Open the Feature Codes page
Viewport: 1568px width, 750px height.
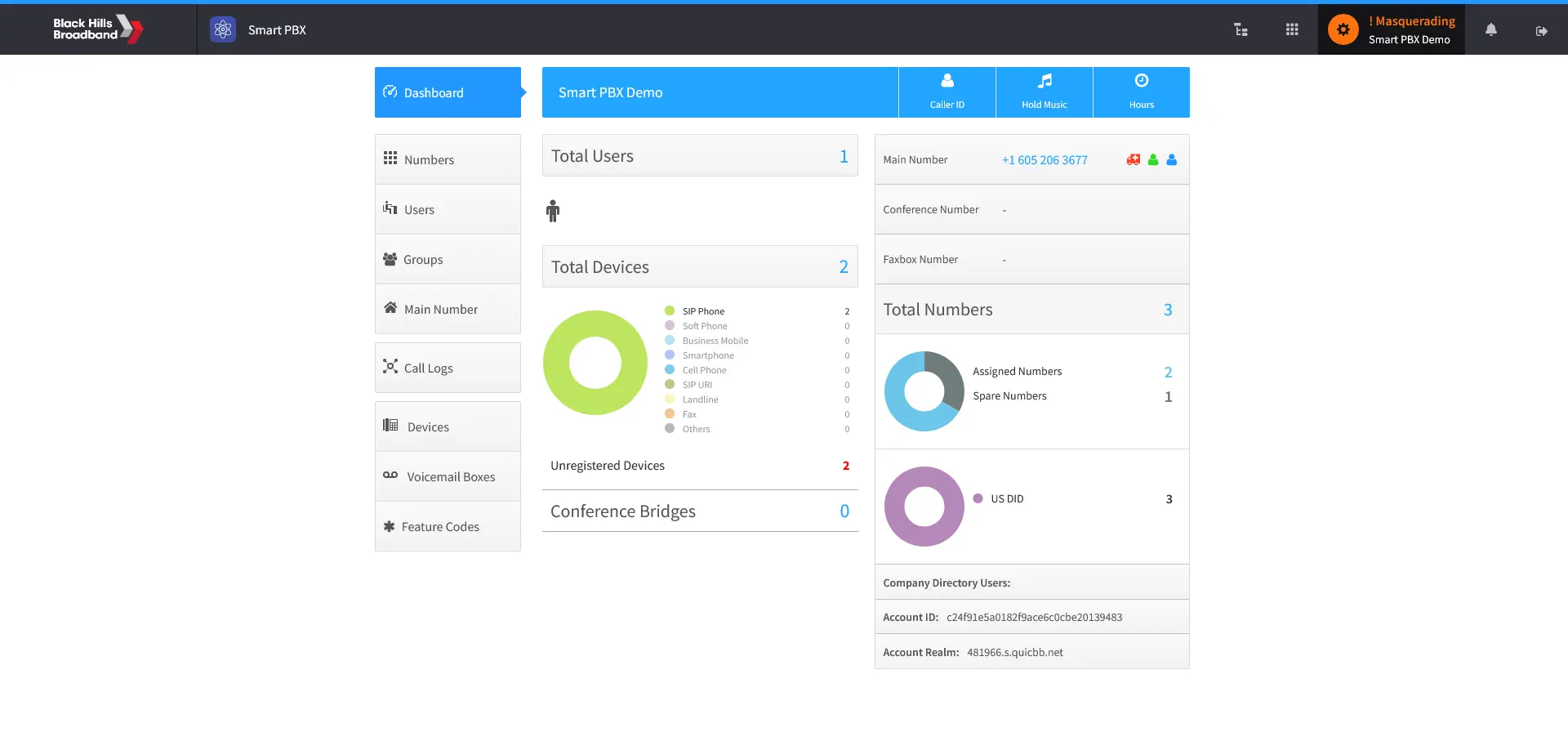(448, 526)
